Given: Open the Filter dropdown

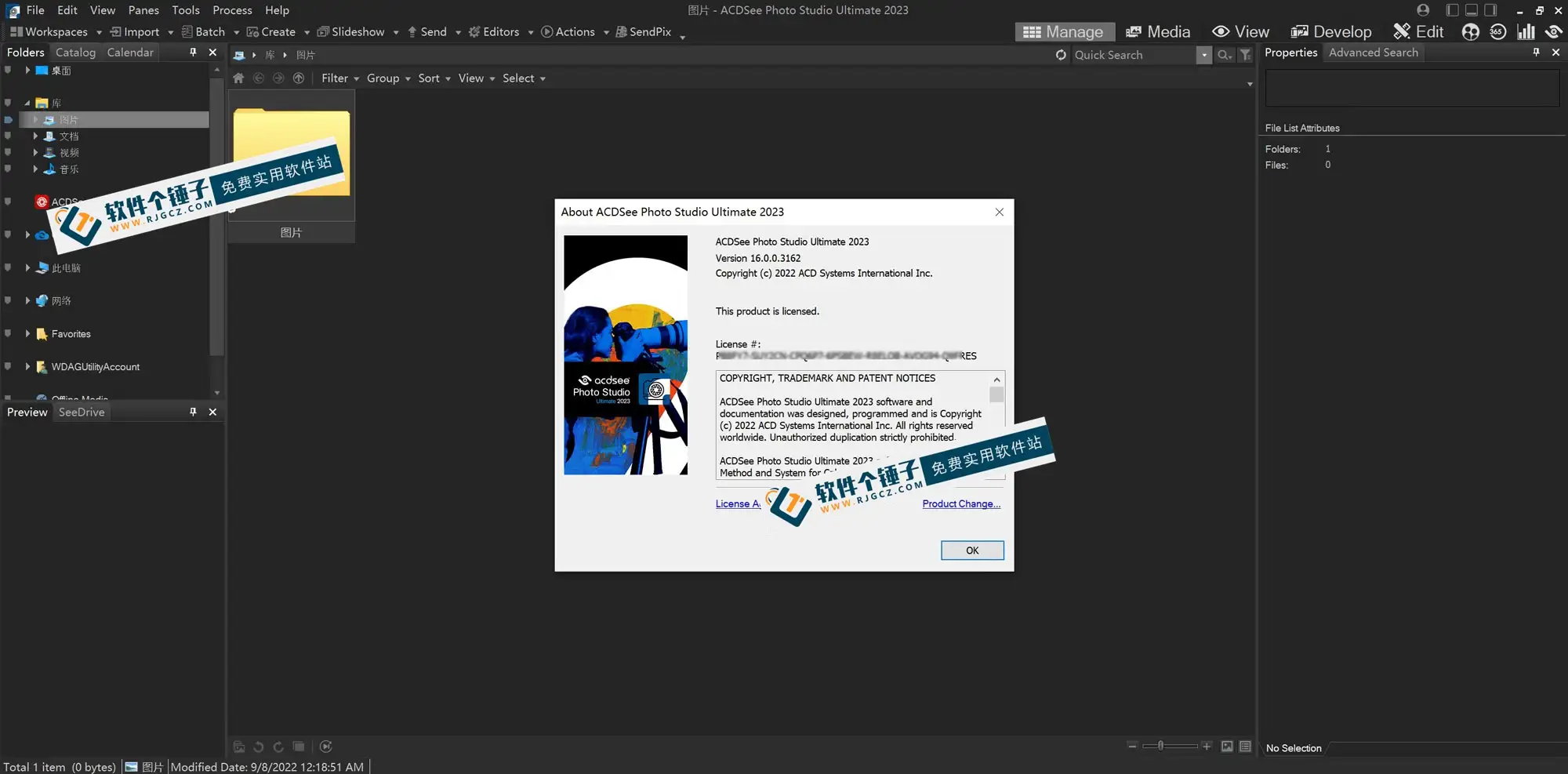Looking at the screenshot, I should (x=339, y=78).
